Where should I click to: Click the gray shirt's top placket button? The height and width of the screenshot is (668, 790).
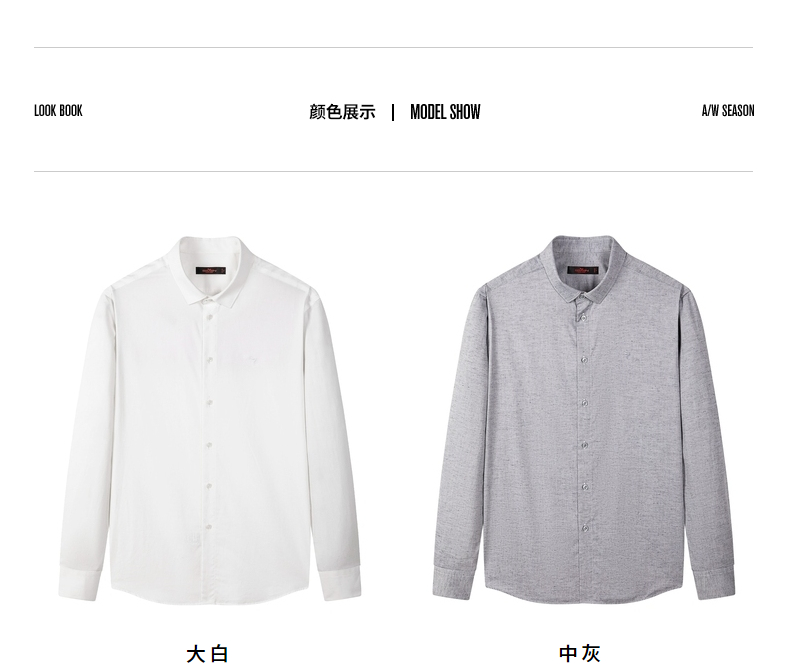pos(583,318)
